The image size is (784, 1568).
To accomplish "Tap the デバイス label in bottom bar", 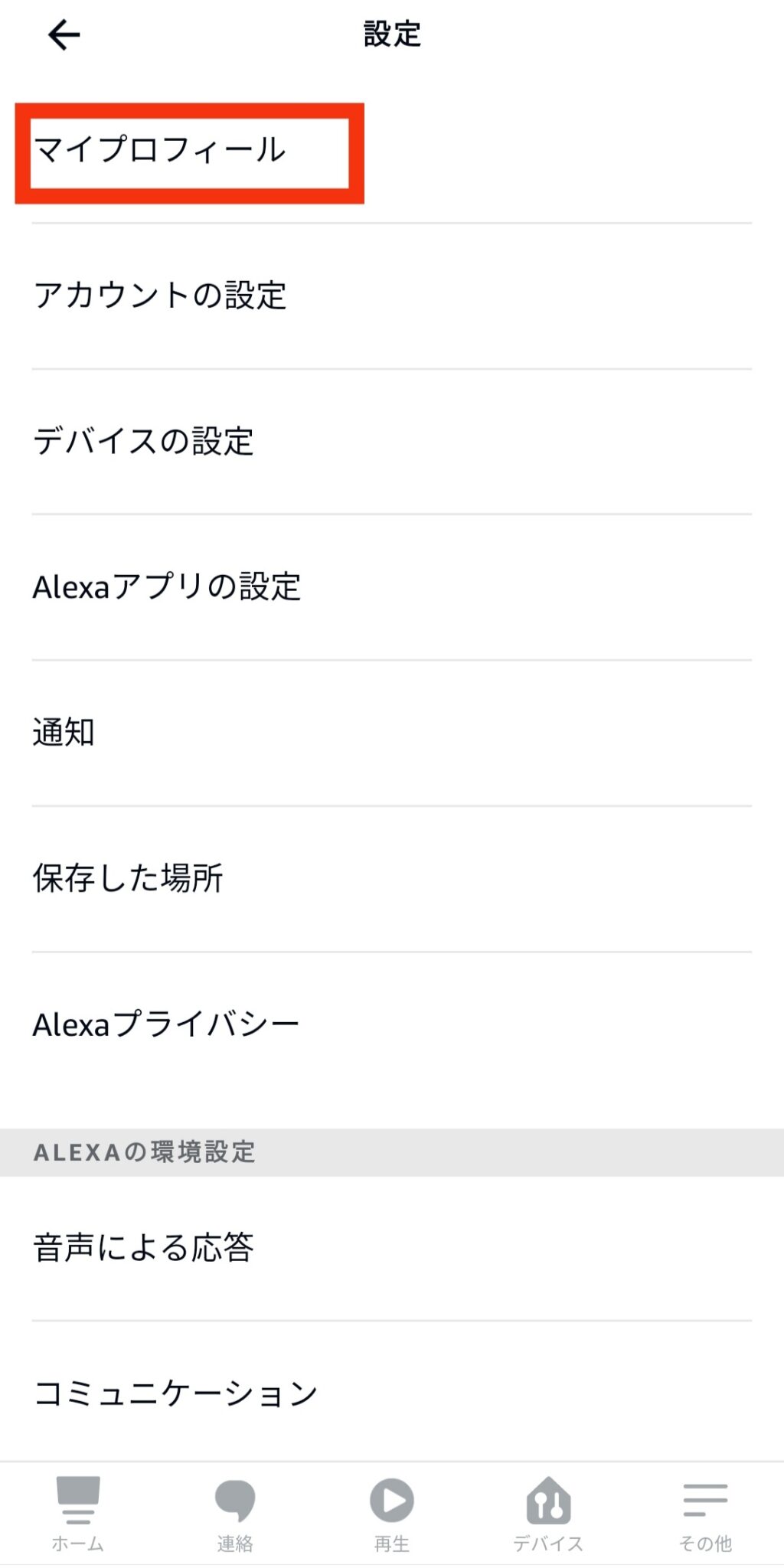I will click(x=548, y=1543).
